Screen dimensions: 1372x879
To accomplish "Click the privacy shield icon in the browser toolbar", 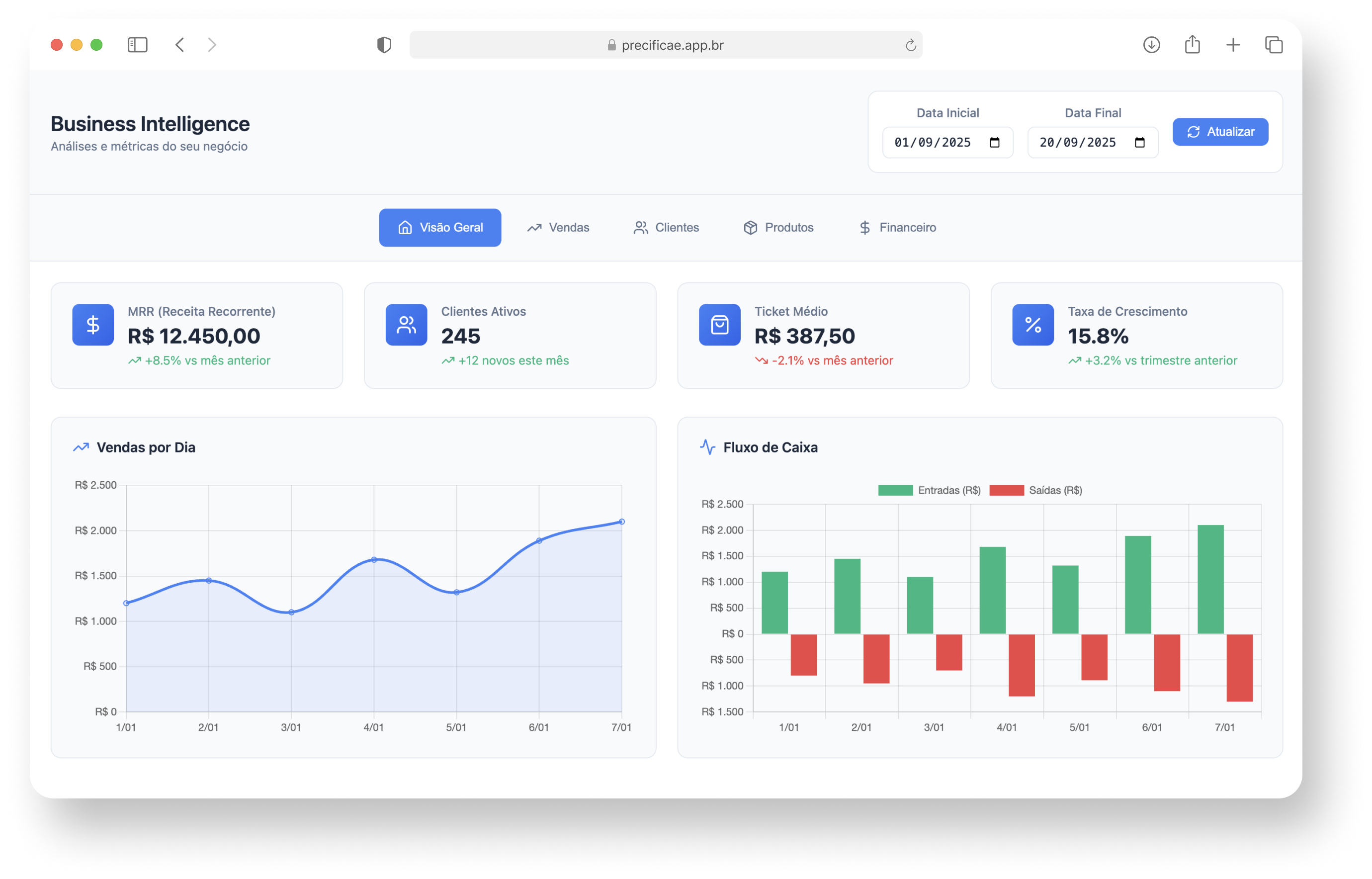I will coord(384,45).
